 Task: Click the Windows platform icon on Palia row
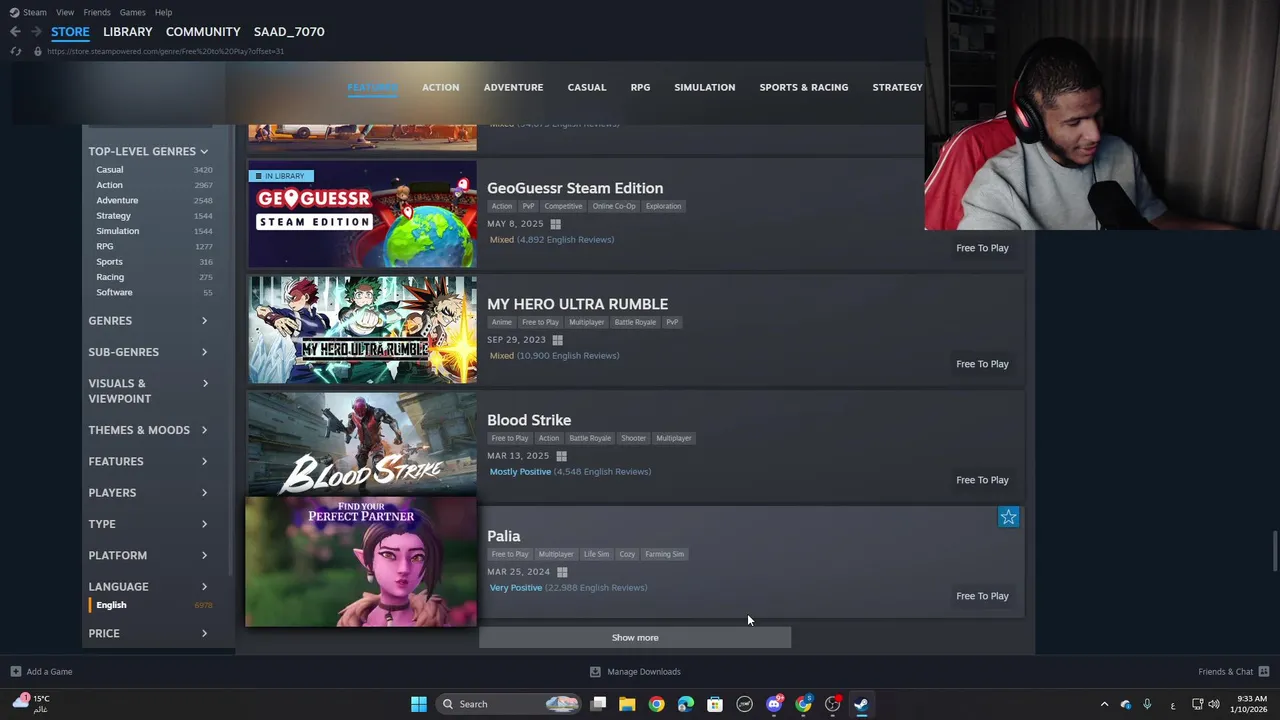point(562,572)
